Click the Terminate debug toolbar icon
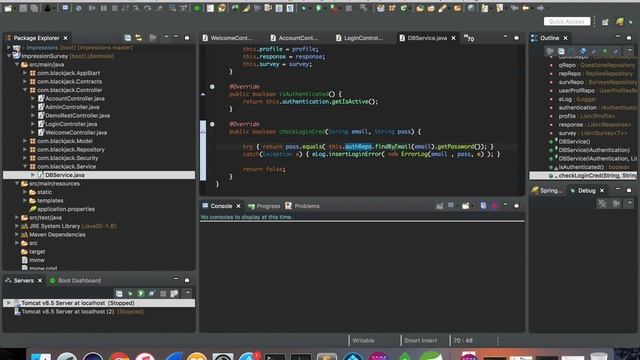 115,8
